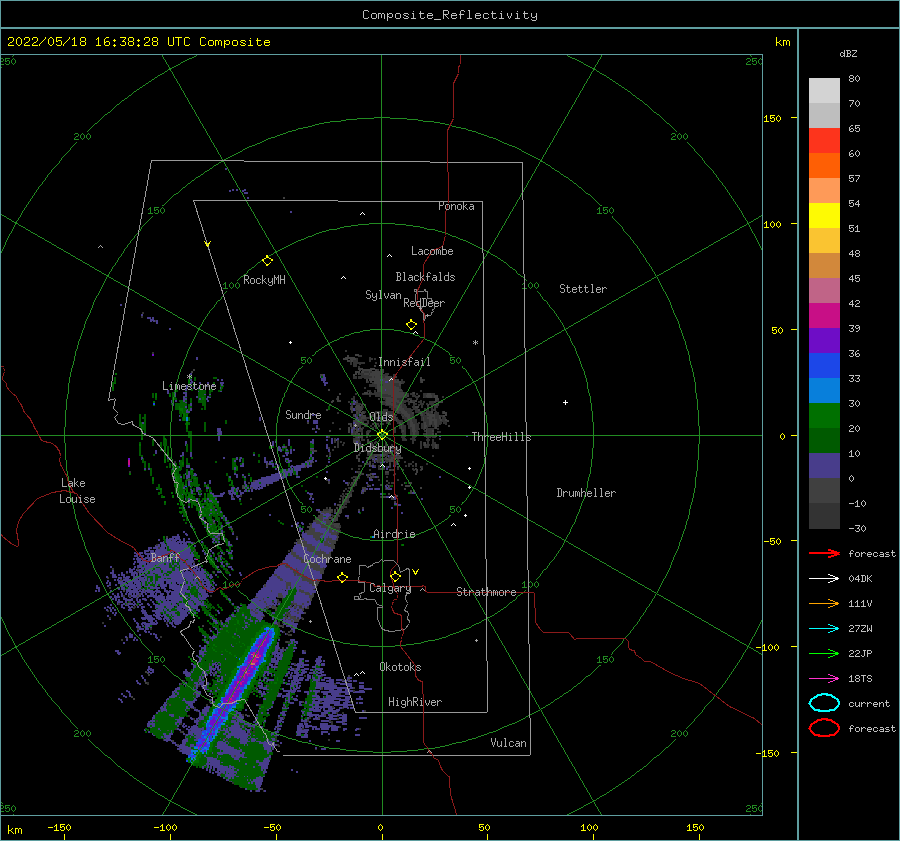900x841 pixels.
Task: Select the orange 57-60 dBZ swatch
Action: pyautogui.click(x=824, y=165)
